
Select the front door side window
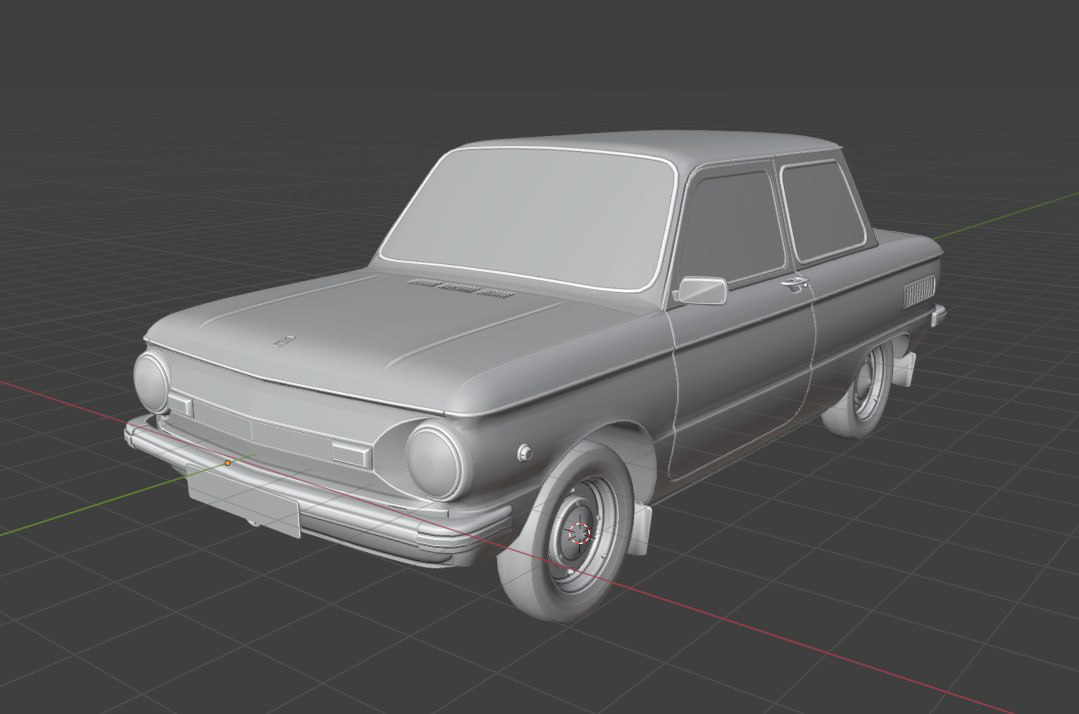pos(736,227)
